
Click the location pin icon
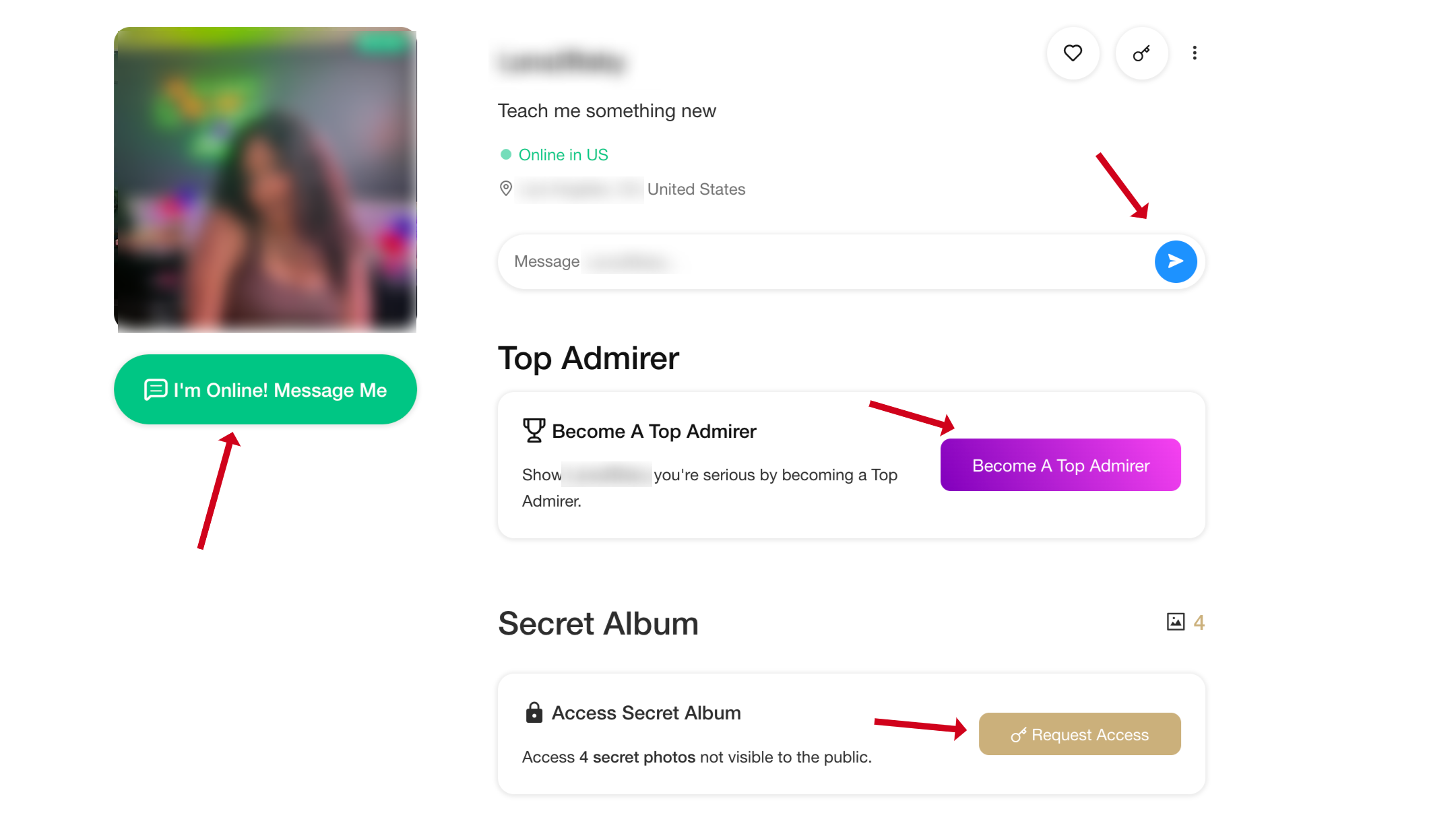point(506,189)
